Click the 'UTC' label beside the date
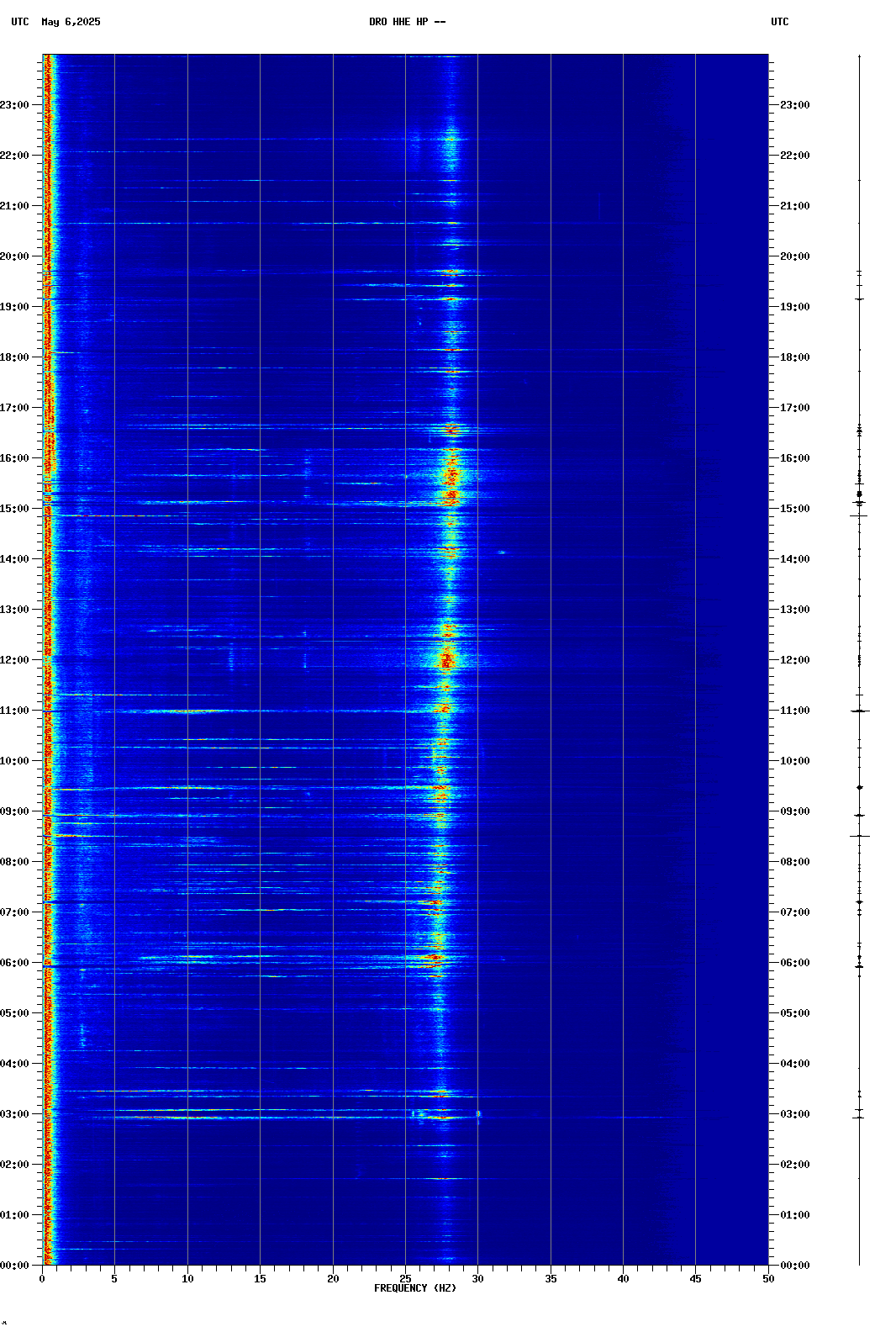Screen dimensions: 896x1332 pos(20,22)
